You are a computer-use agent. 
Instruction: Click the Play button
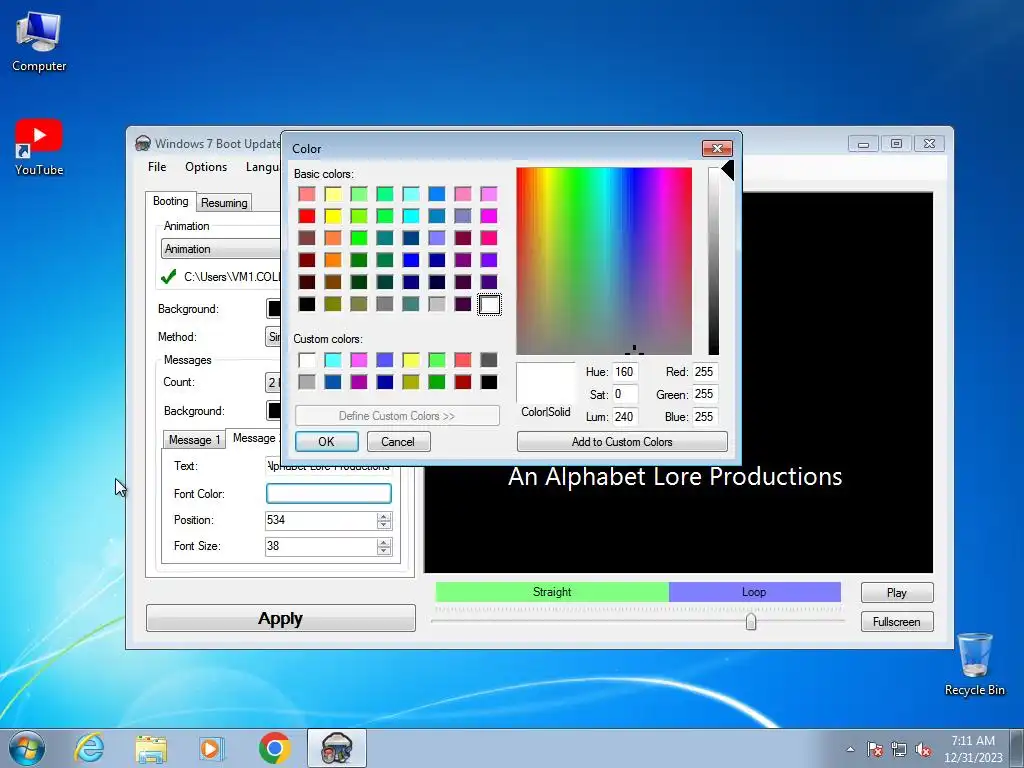point(897,592)
